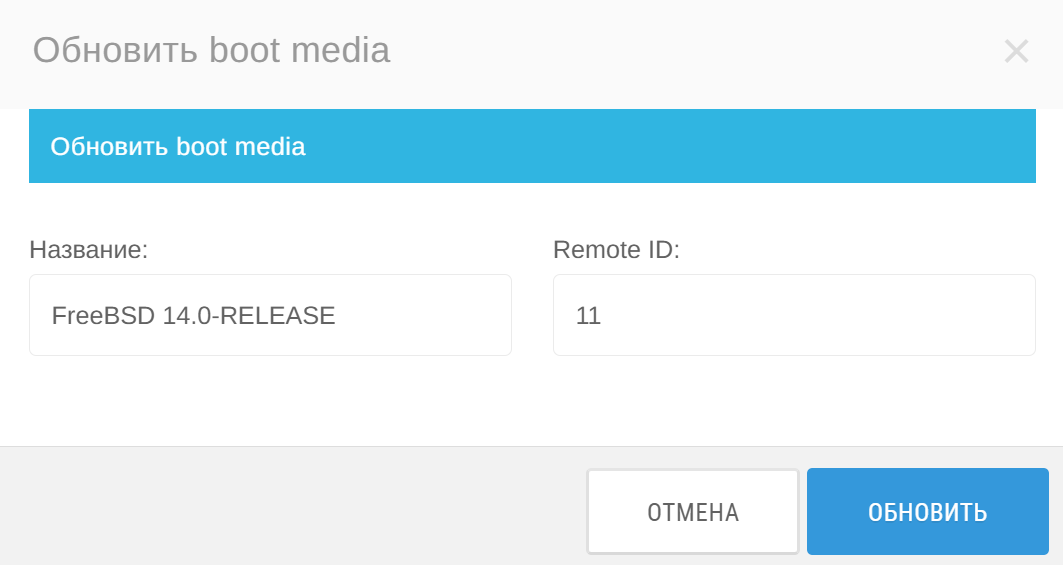
Task: Click the Название: label
Action: pos(88,250)
